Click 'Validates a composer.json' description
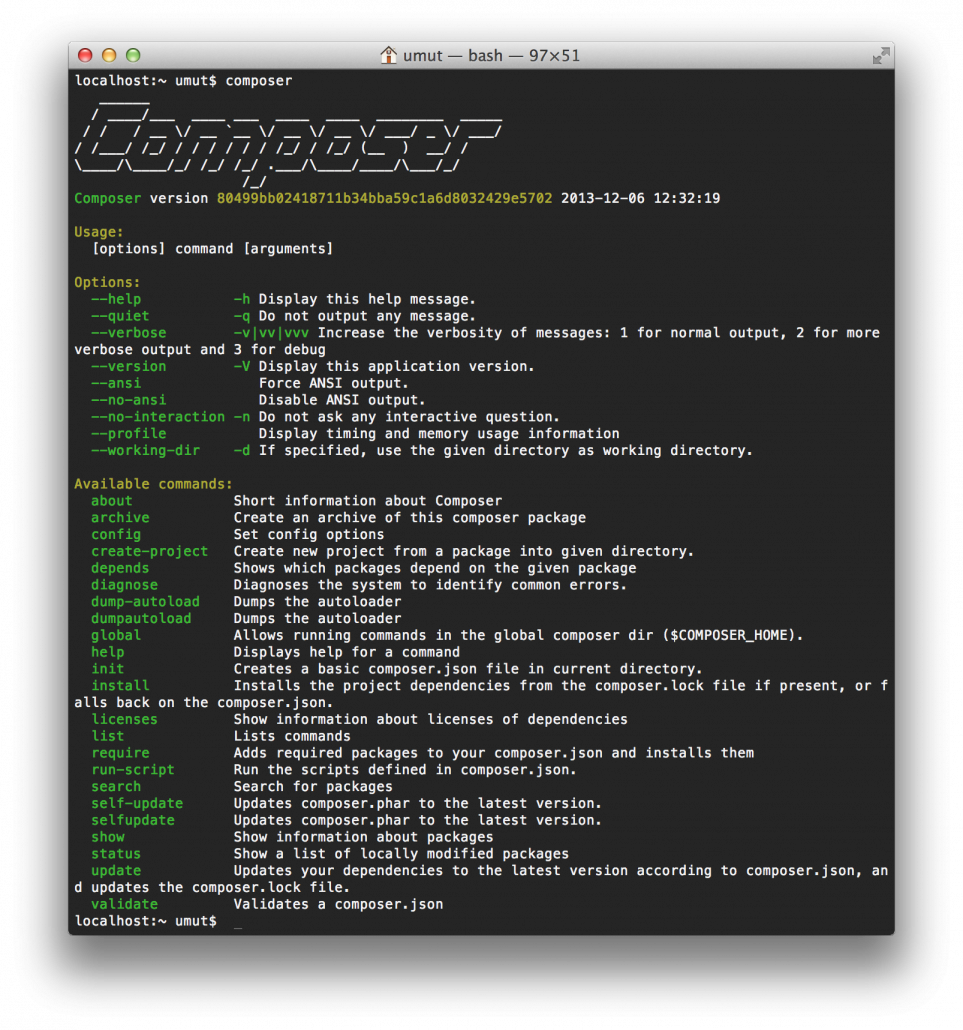The width and height of the screenshot is (963, 1030). (338, 905)
